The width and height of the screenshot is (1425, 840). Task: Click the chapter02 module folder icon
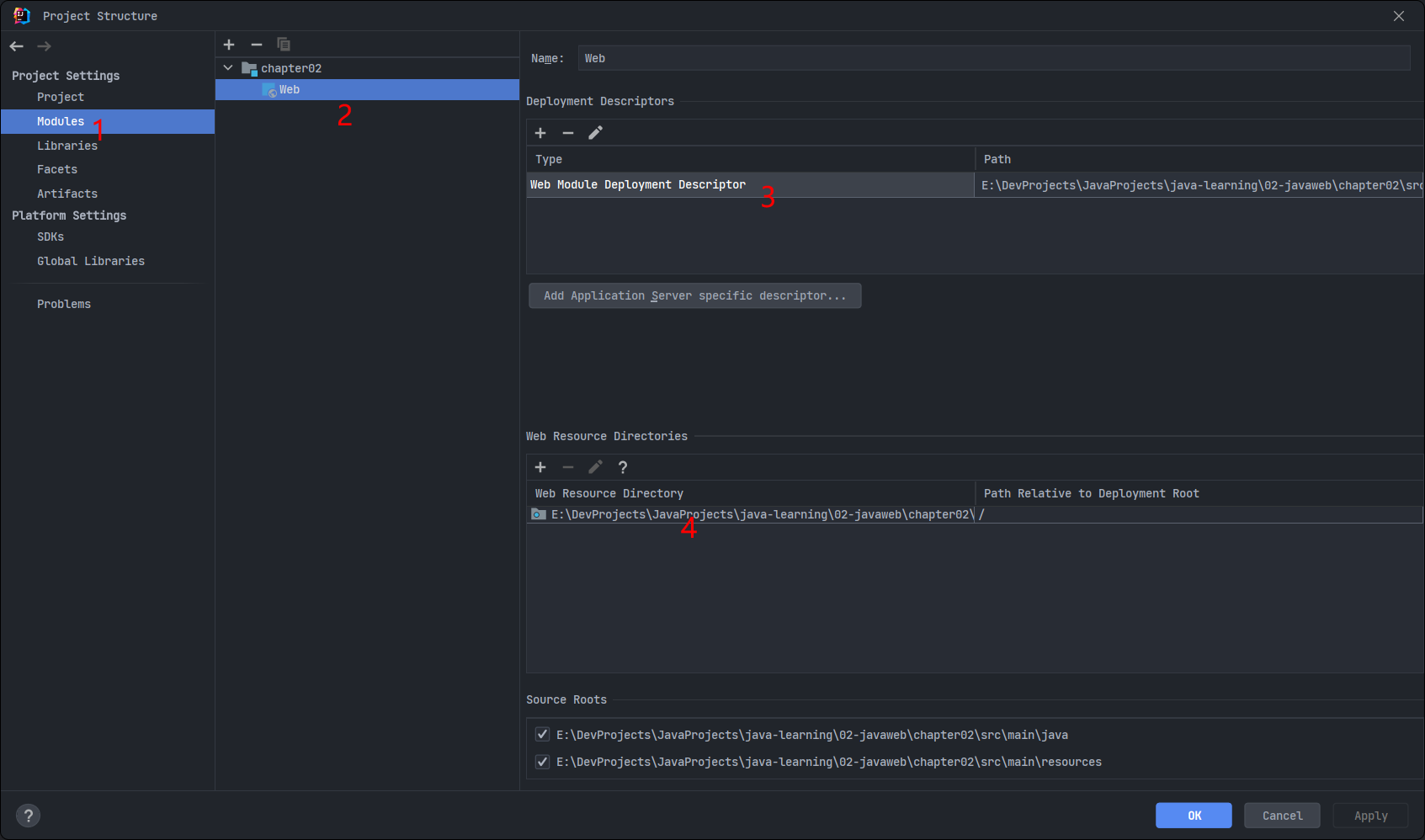tap(249, 68)
